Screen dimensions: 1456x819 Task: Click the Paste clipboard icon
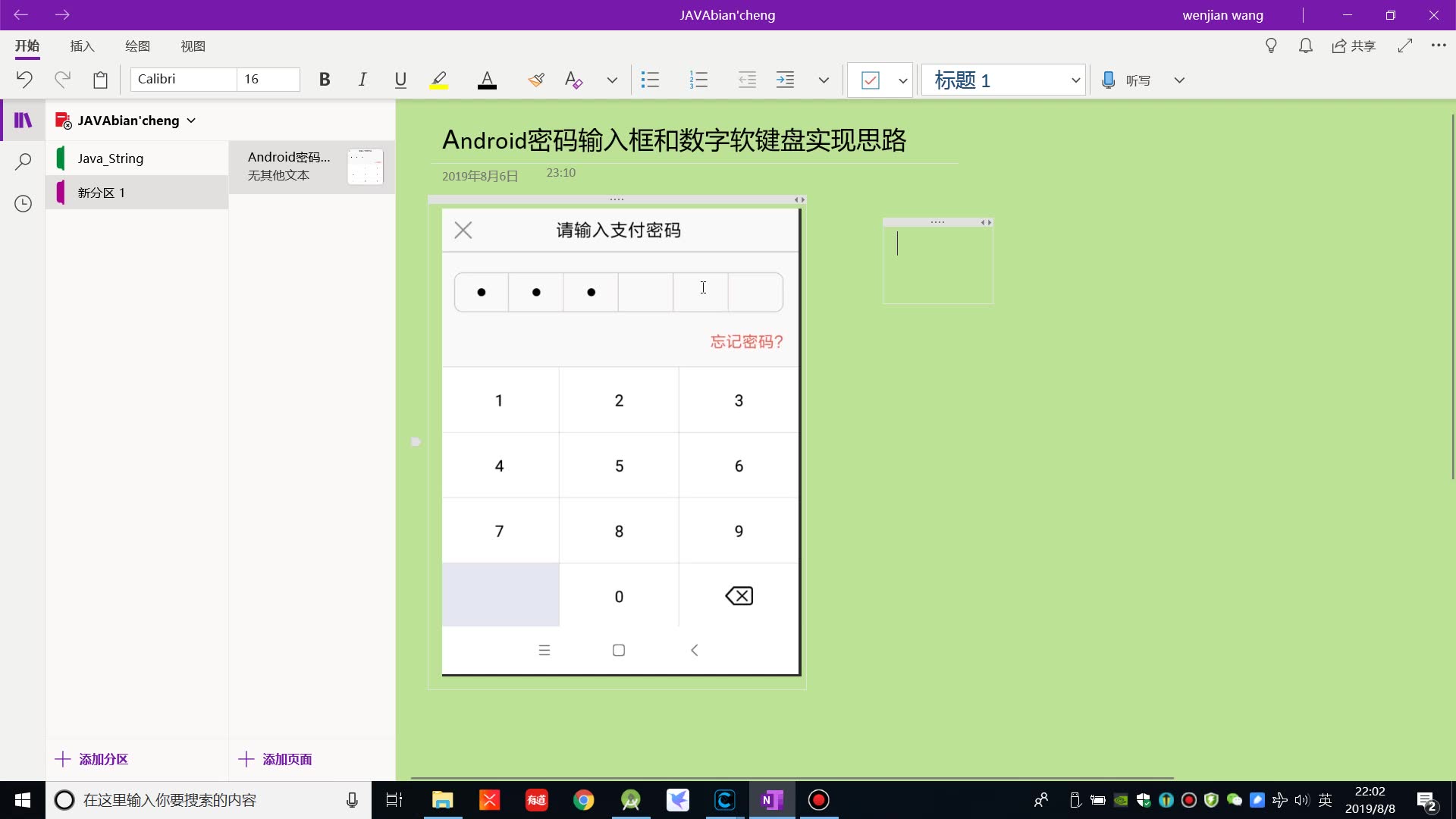[x=100, y=79]
